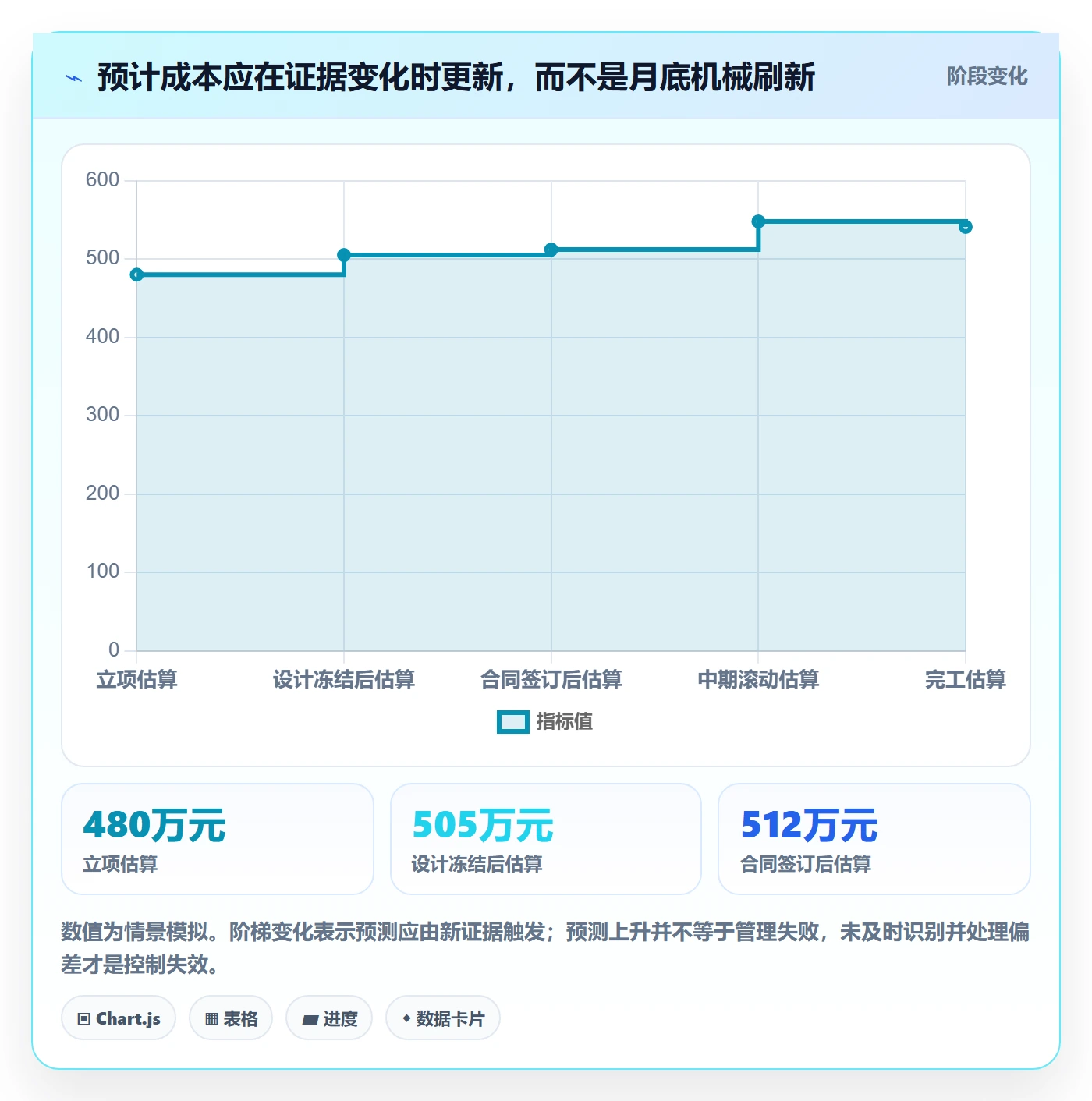Select the 设计冻结后估算 data point on the chart

(344, 255)
